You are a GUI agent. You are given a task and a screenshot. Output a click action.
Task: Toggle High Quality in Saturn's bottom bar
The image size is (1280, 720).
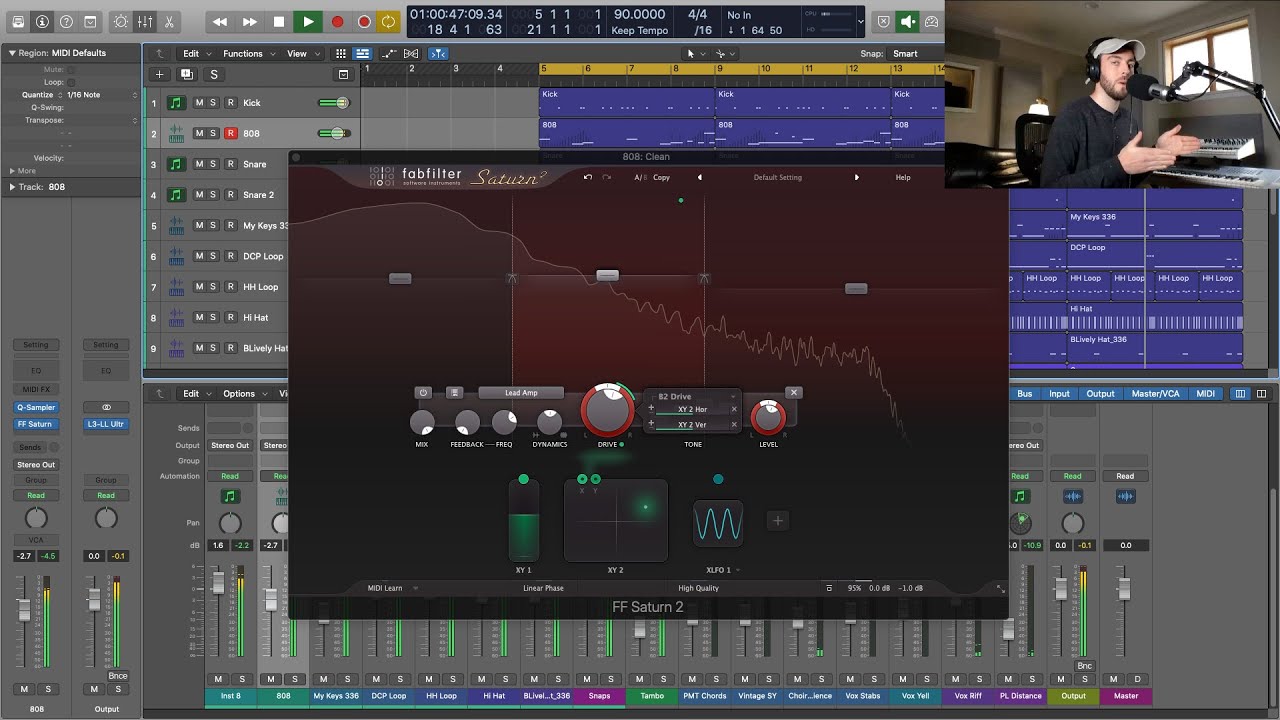point(698,588)
